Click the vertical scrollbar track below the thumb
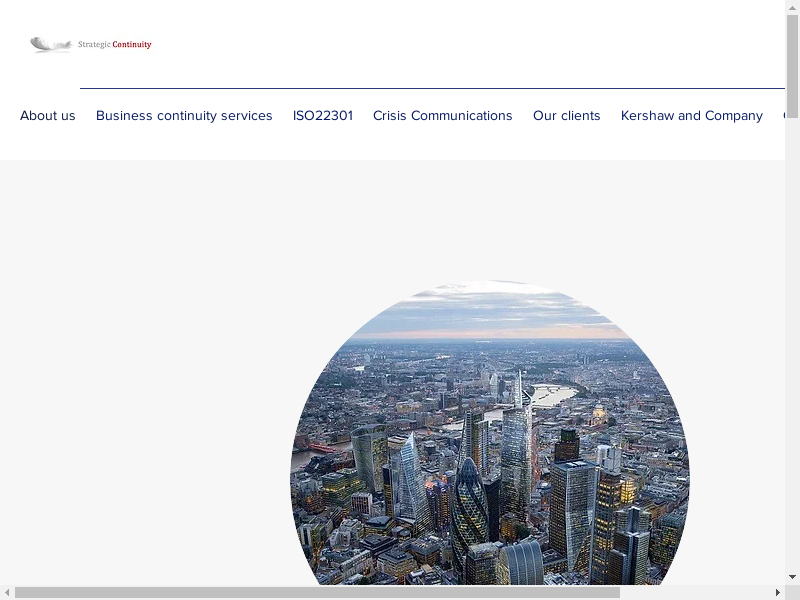This screenshot has width=800, height=600. click(x=792, y=350)
